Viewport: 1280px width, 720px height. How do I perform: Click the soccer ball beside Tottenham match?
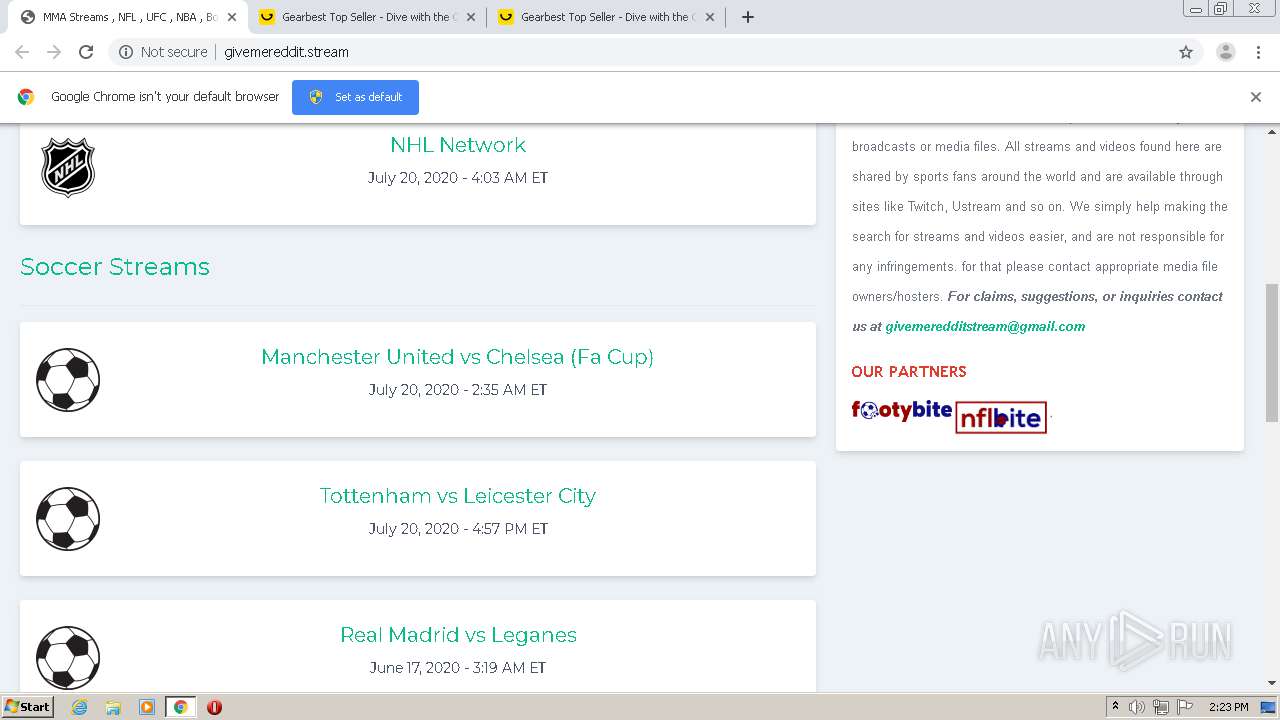[68, 519]
